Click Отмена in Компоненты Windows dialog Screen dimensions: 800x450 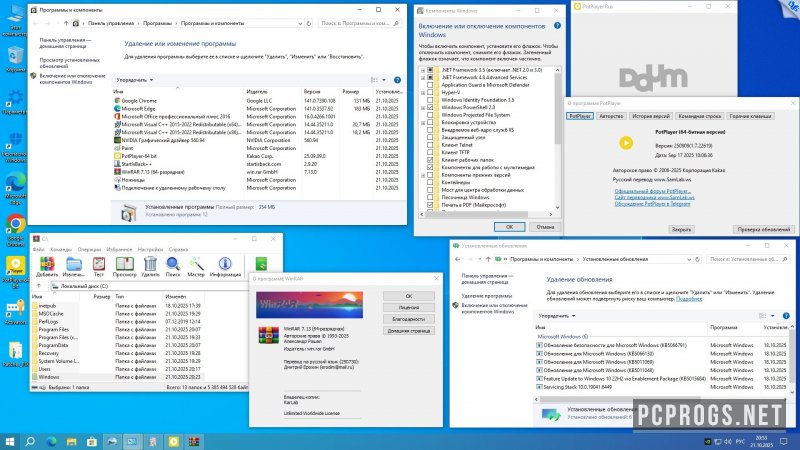[545, 227]
